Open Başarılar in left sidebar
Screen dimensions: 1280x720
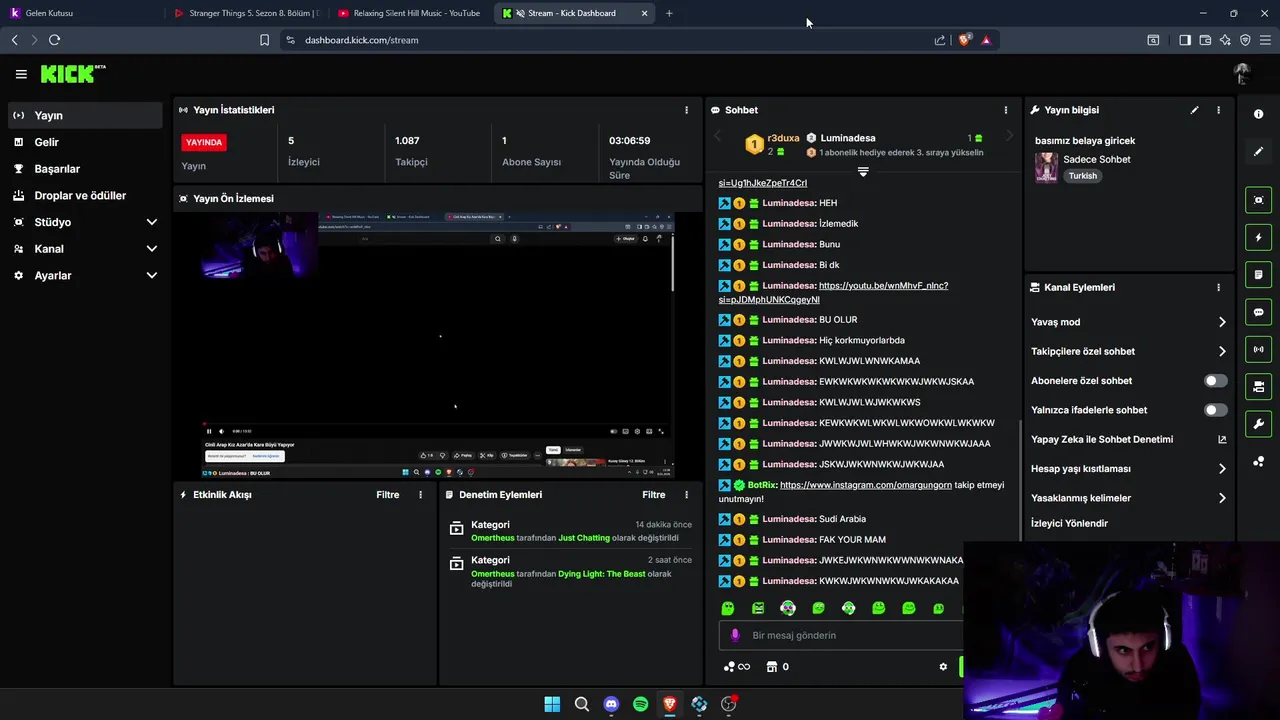(x=85, y=169)
